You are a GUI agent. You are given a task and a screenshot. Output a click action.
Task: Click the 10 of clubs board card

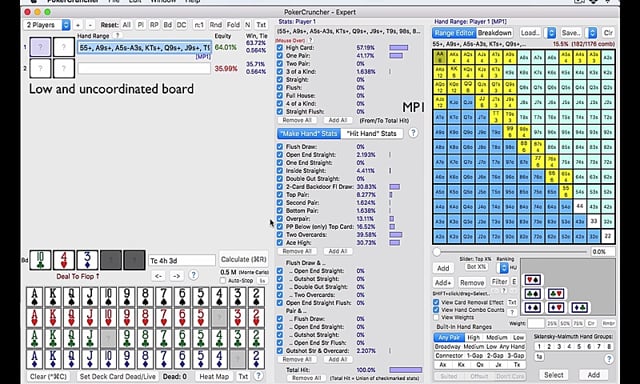40,260
